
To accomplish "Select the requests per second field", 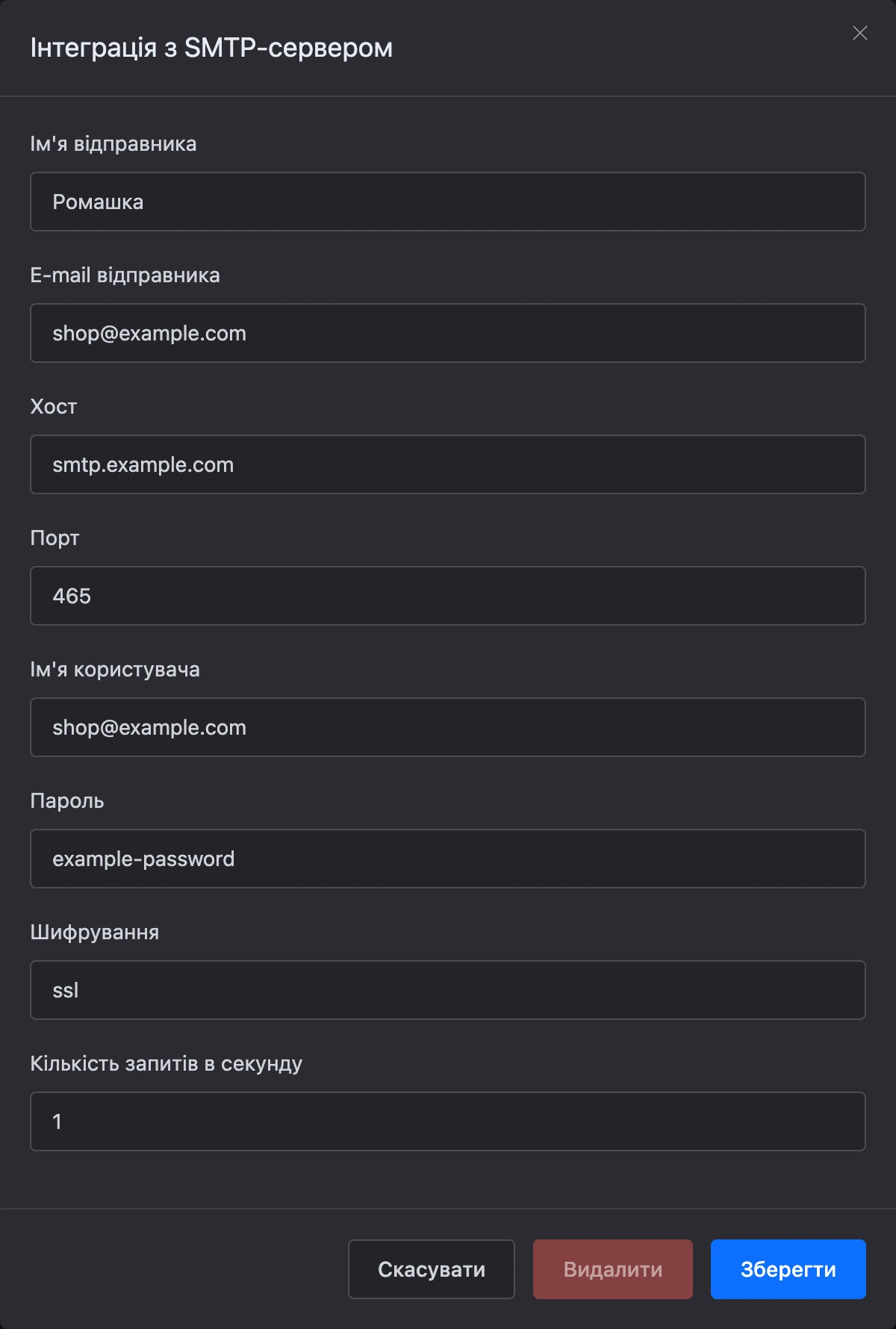I will [448, 1121].
